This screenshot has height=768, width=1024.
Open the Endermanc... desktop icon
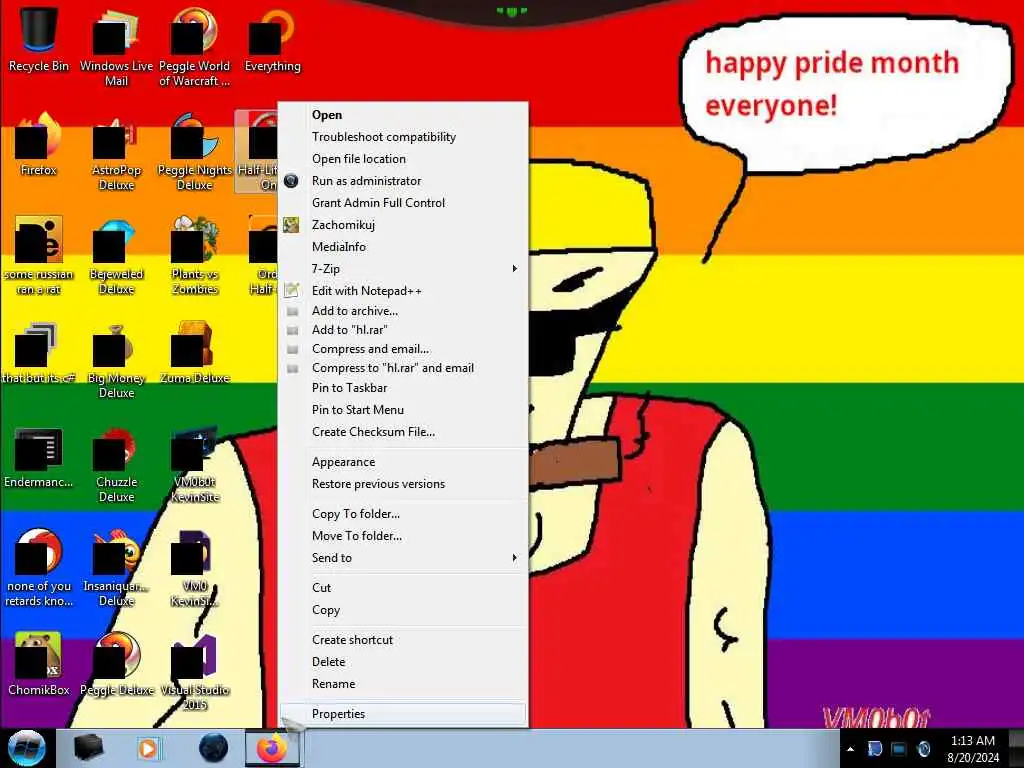click(38, 457)
